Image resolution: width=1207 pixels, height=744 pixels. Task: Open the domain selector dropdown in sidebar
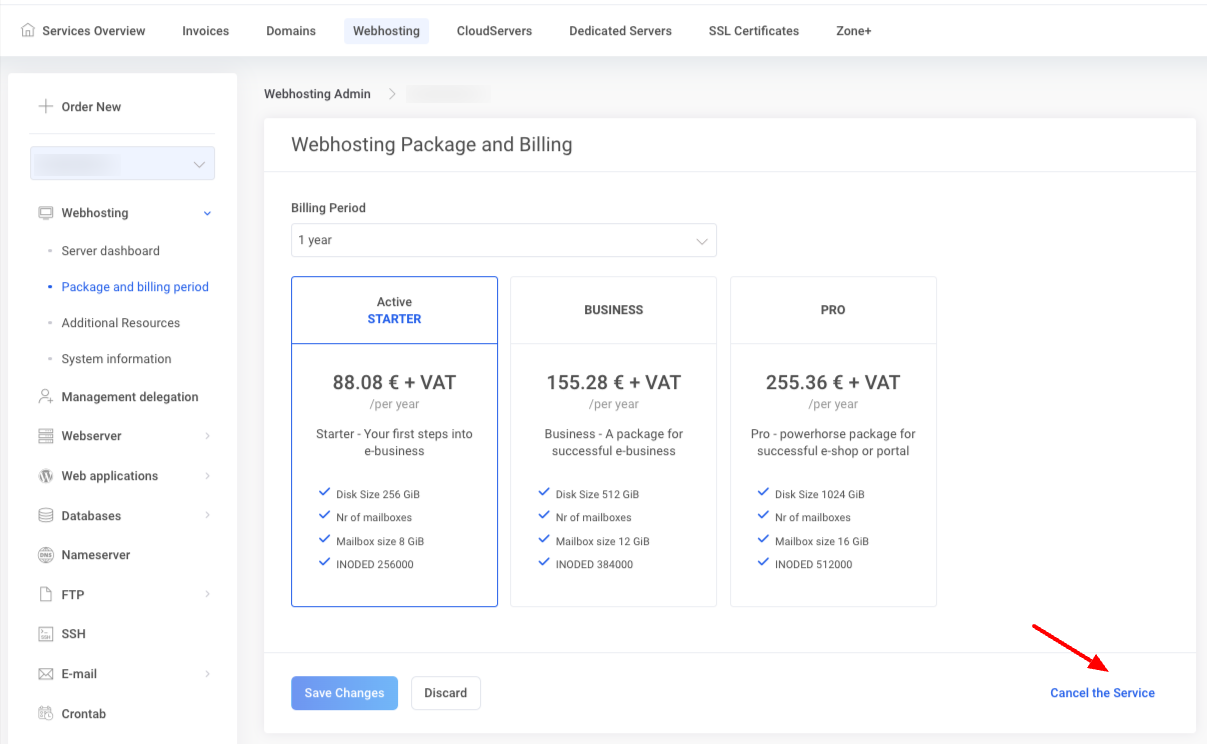pos(122,164)
